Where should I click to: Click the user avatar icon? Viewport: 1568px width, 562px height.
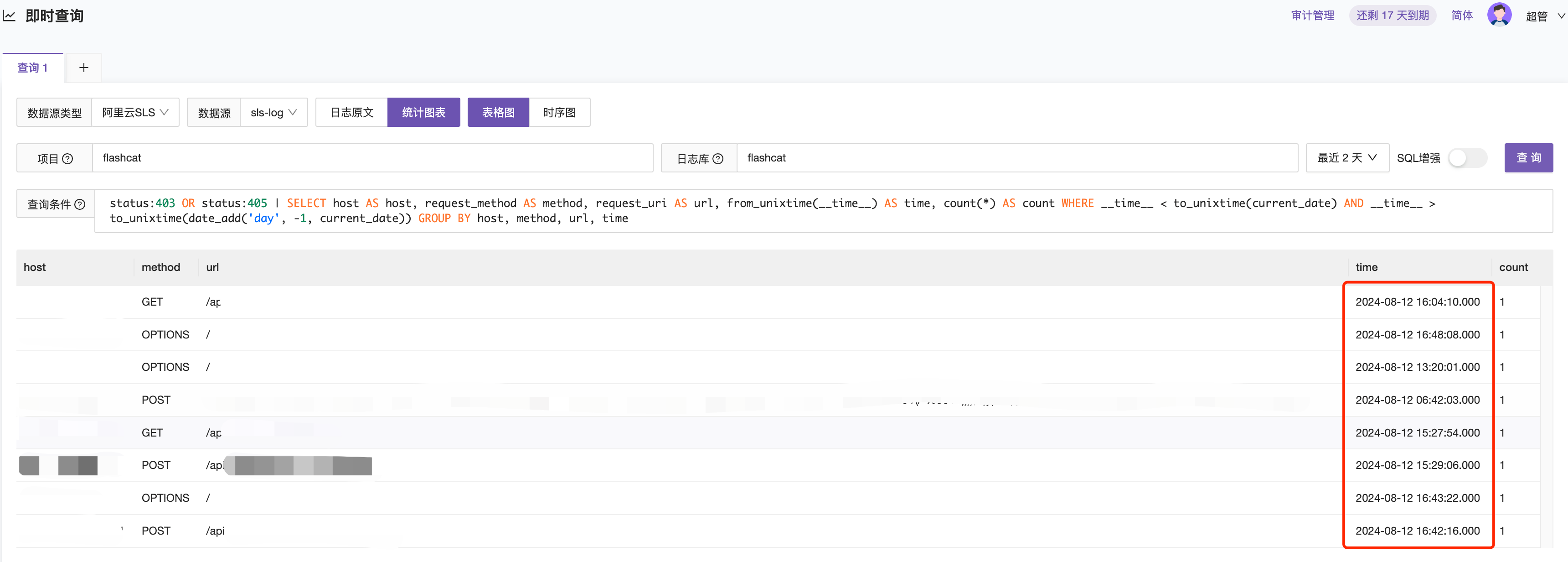point(1499,15)
